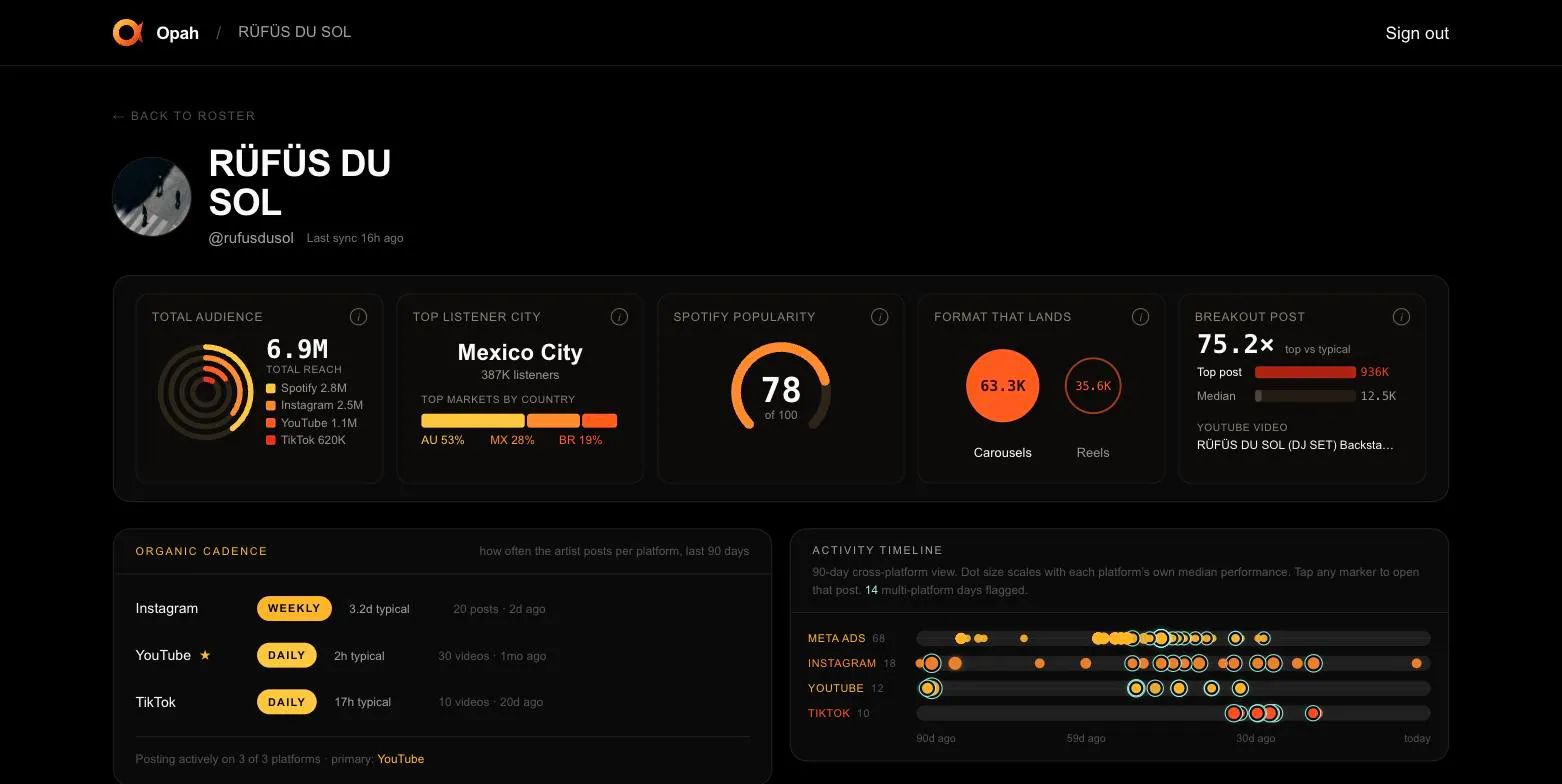Click the 59d ago axis label
This screenshot has height=784, width=1562.
(x=1086, y=739)
